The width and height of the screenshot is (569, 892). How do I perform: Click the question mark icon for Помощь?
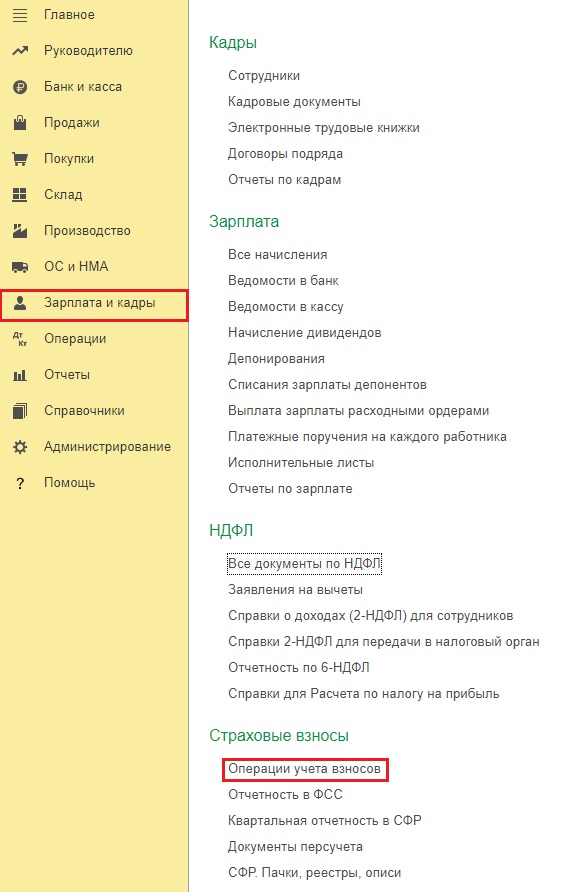(x=20, y=484)
